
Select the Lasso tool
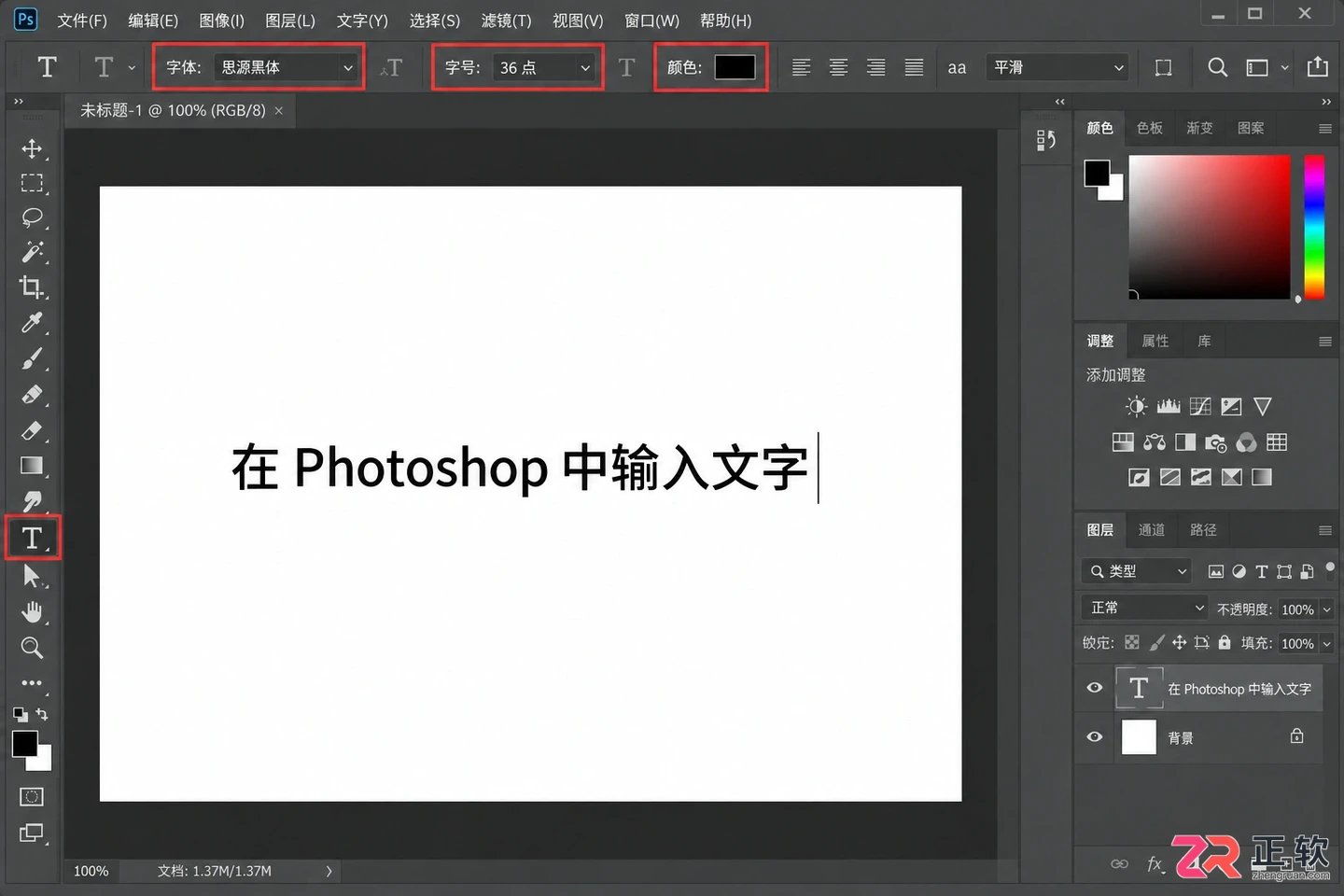pyautogui.click(x=32, y=218)
